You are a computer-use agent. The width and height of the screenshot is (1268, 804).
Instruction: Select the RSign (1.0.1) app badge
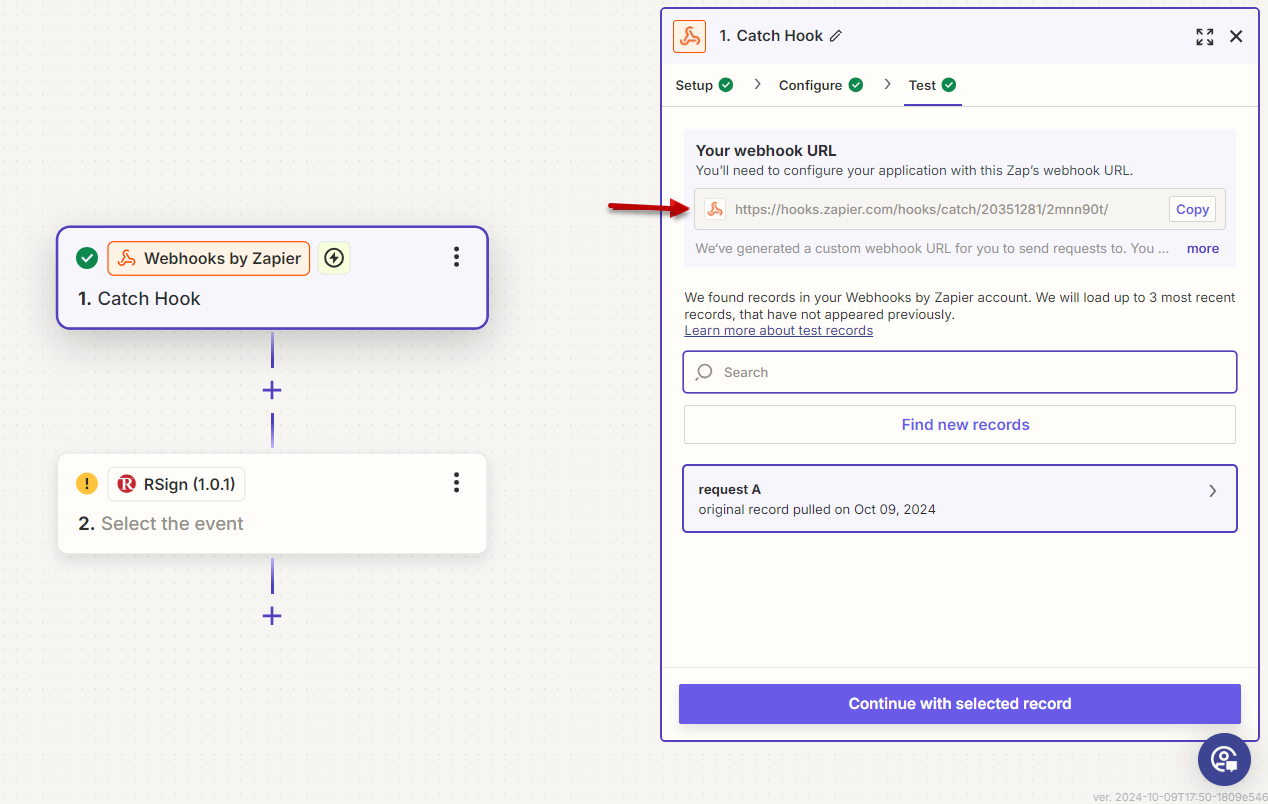pos(176,484)
